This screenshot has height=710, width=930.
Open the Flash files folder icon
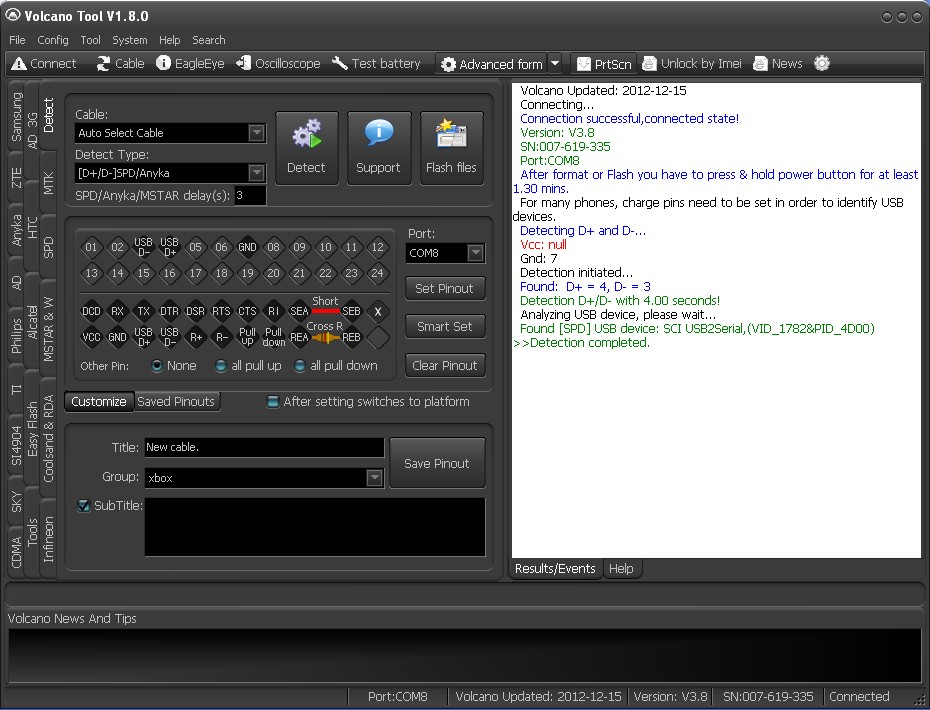click(x=451, y=148)
